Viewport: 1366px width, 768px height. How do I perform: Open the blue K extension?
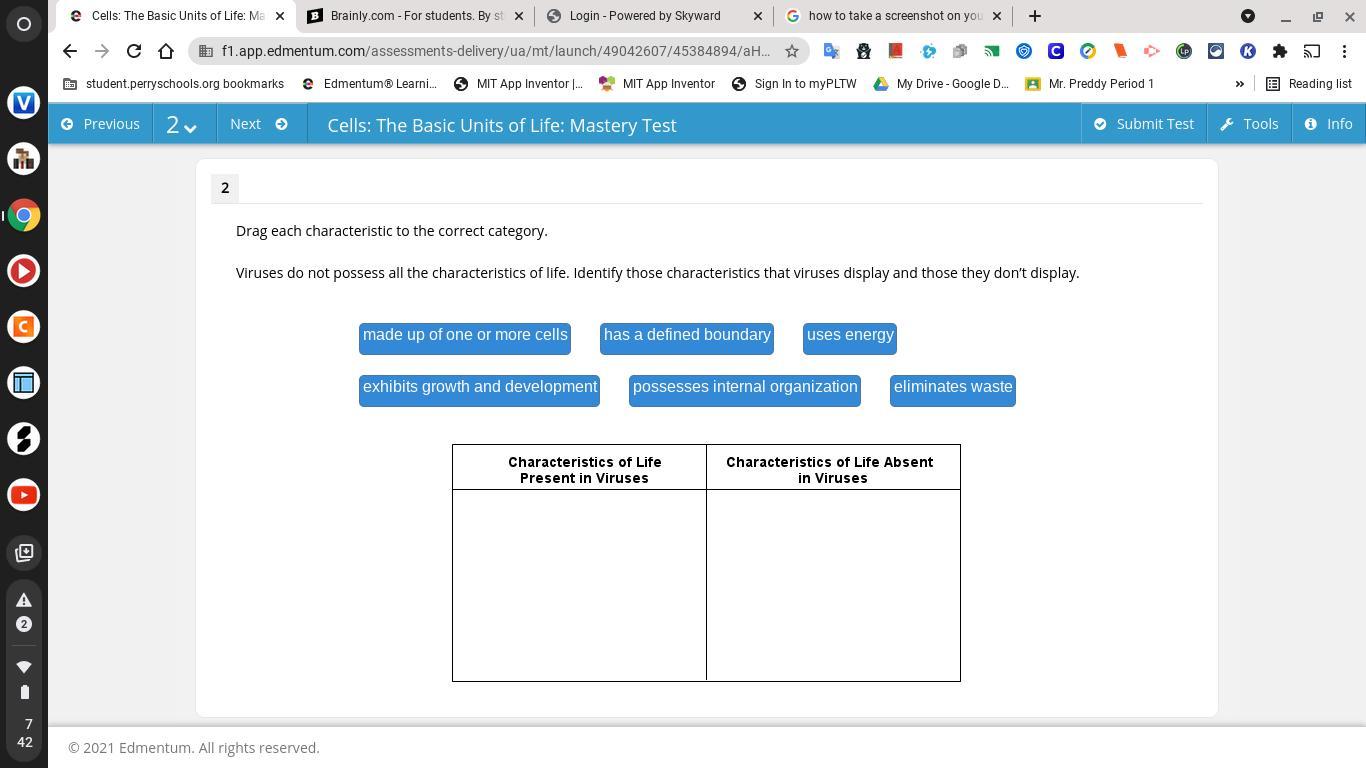tap(1247, 51)
